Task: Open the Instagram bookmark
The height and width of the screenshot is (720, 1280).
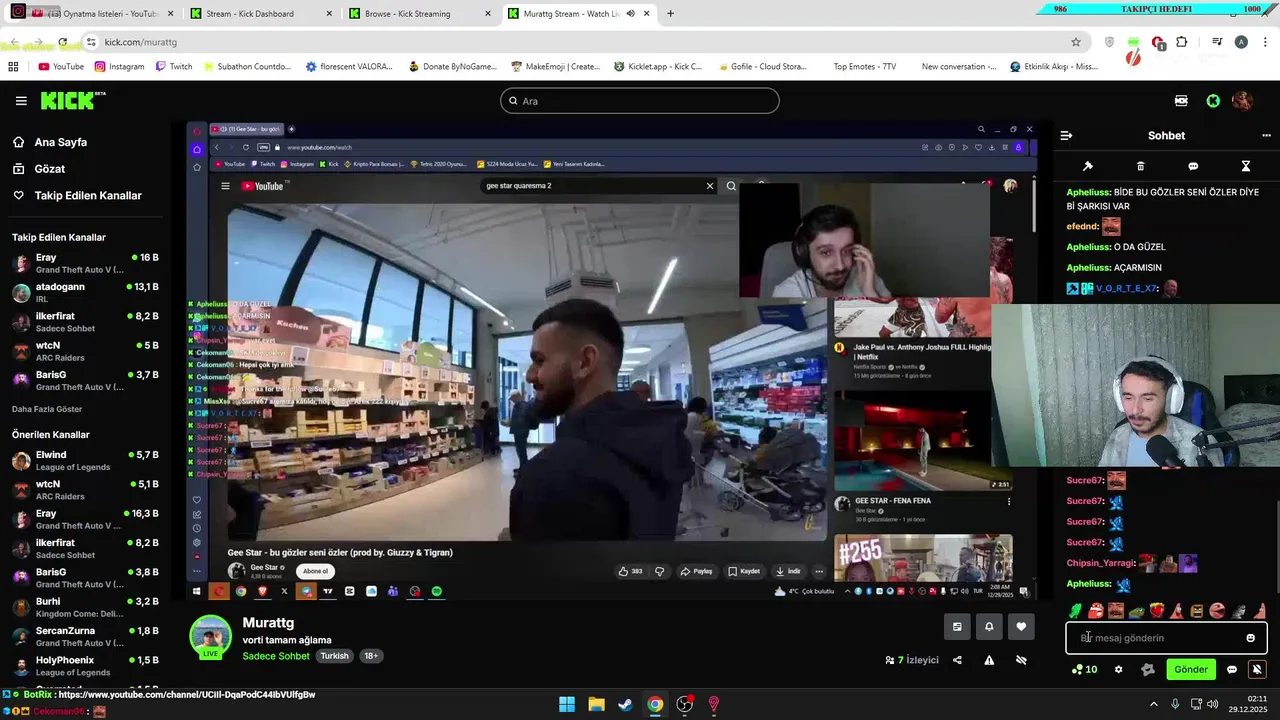Action: (120, 67)
